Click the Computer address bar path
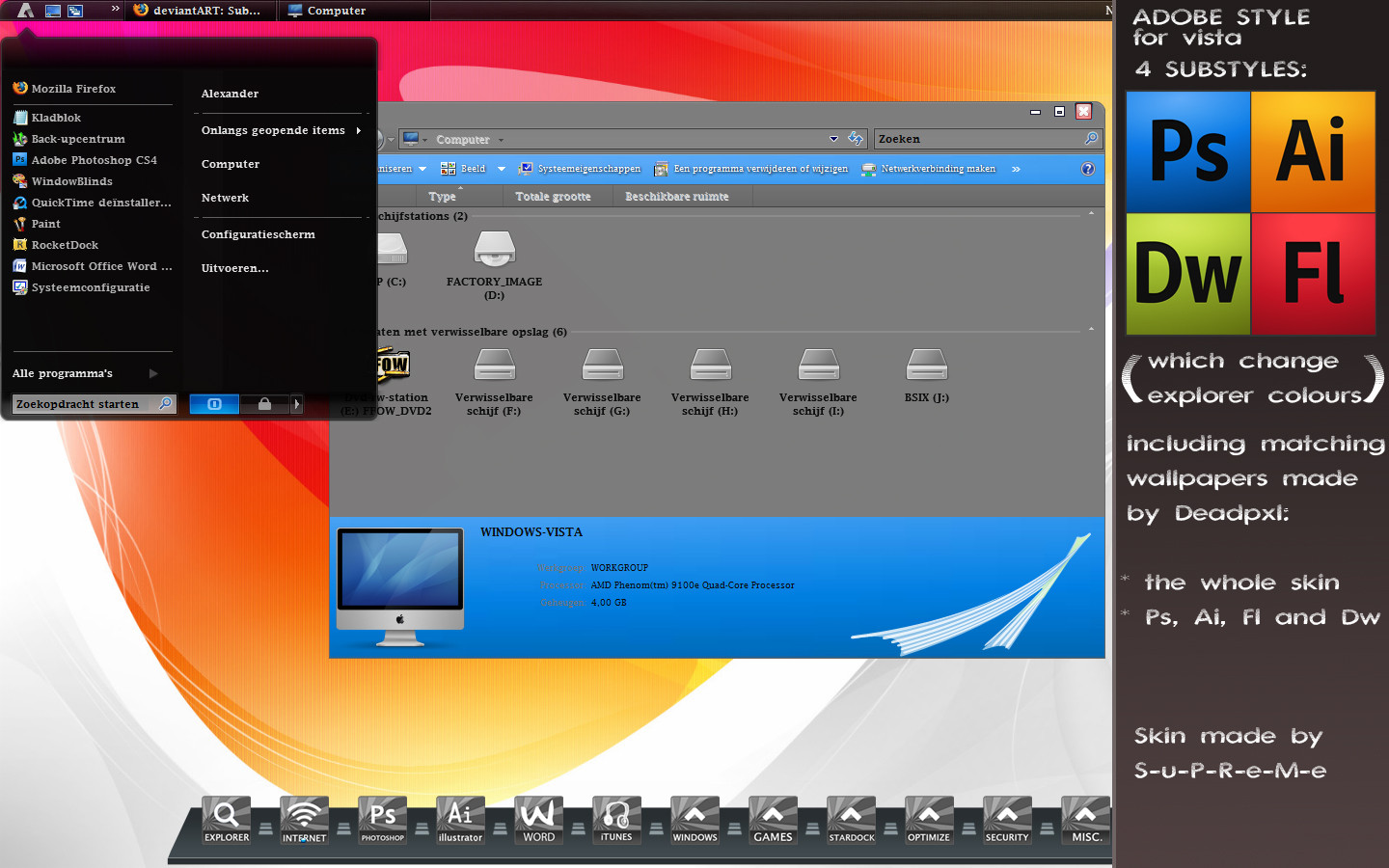This screenshot has height=868, width=1389. 462,140
